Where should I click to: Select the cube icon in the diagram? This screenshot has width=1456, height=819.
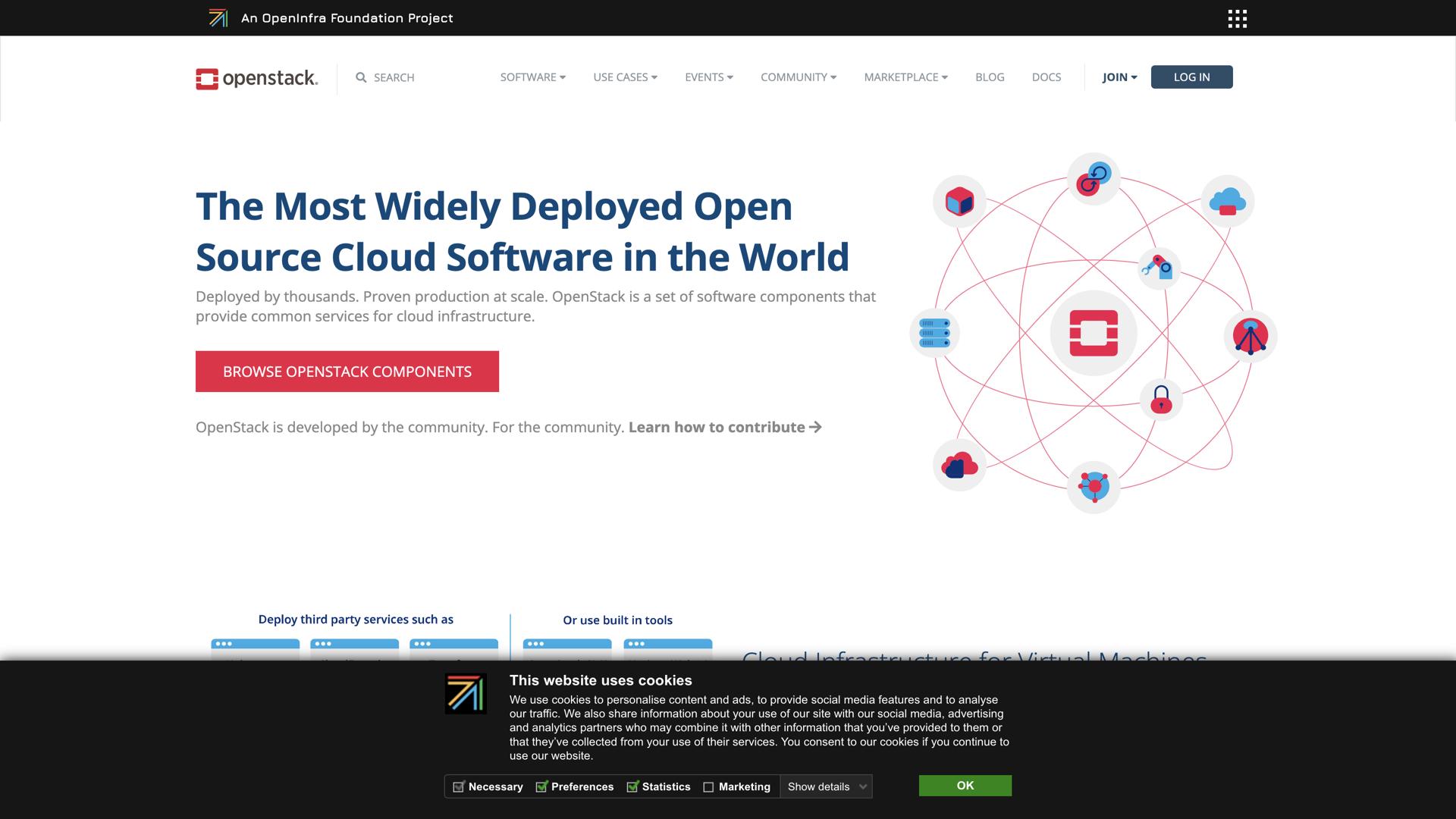coord(959,201)
